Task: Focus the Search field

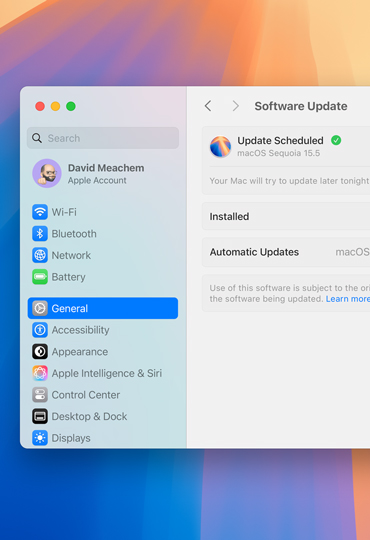Action: [x=103, y=138]
